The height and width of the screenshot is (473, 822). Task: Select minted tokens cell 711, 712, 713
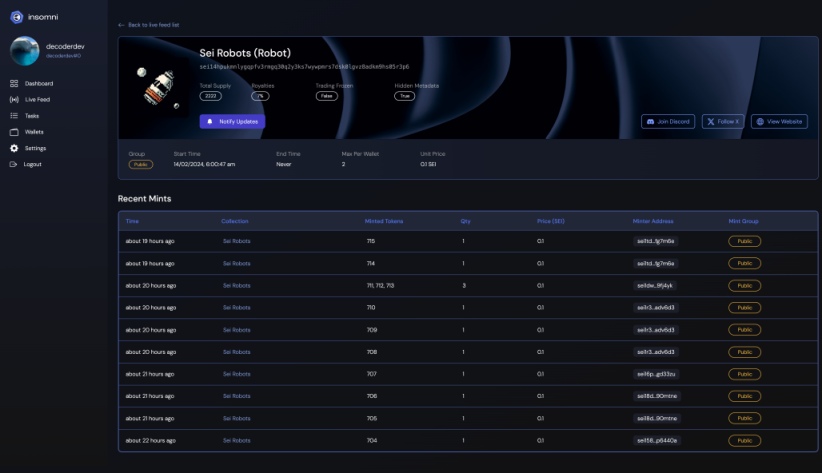381,286
